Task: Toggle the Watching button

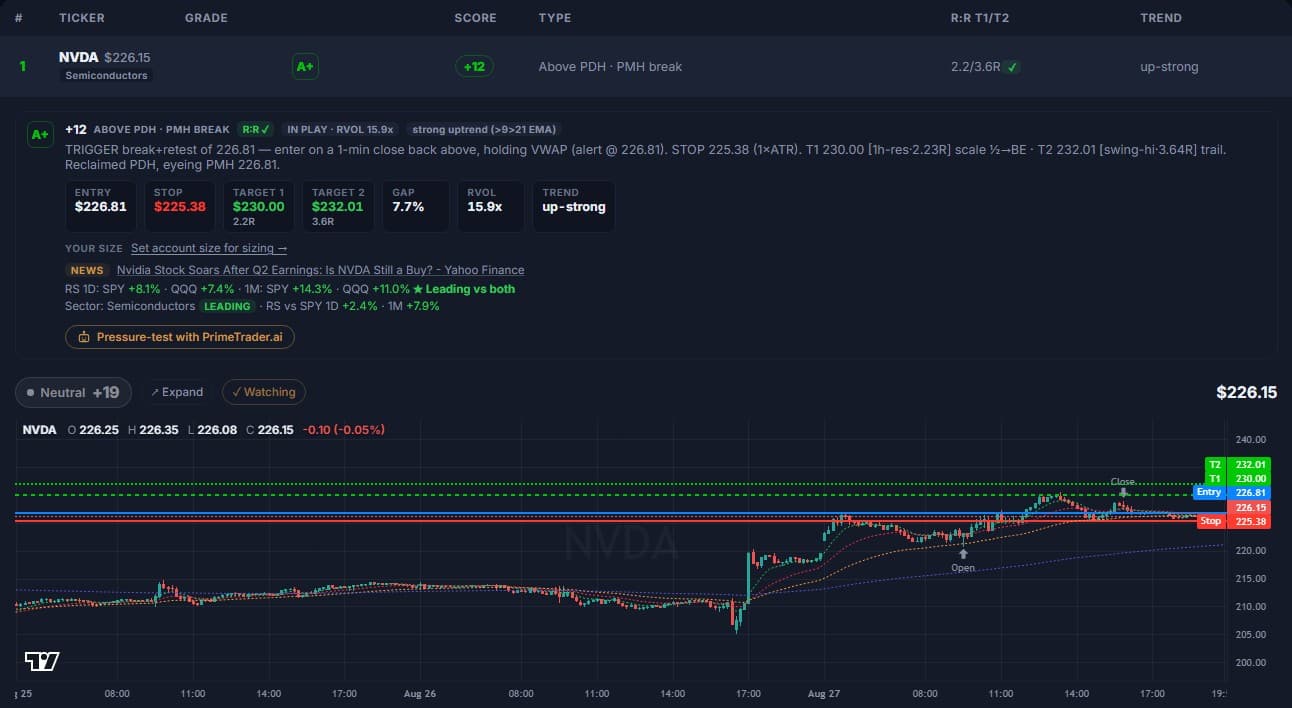Action: [x=264, y=392]
